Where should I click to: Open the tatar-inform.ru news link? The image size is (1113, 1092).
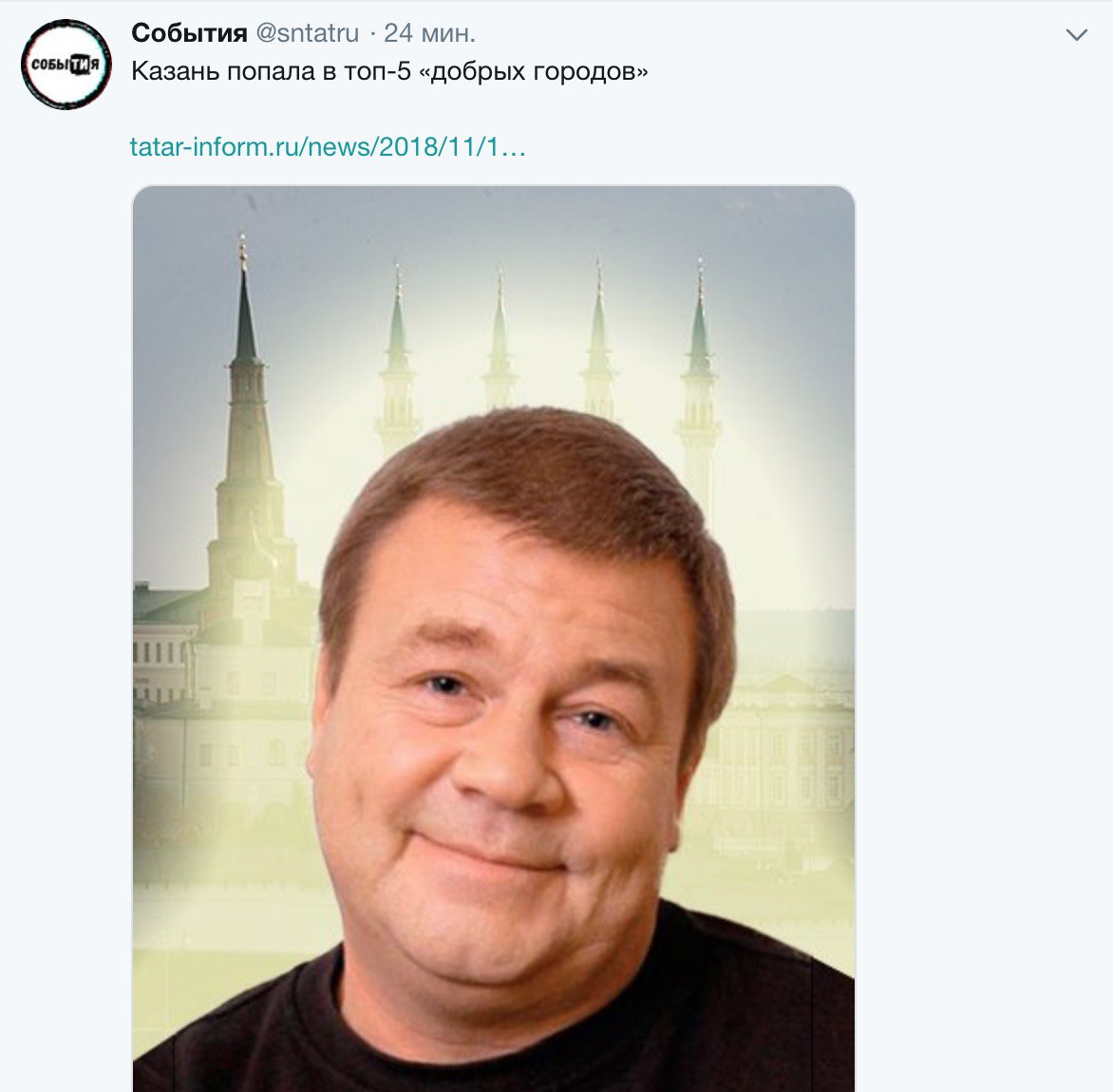coord(328,147)
